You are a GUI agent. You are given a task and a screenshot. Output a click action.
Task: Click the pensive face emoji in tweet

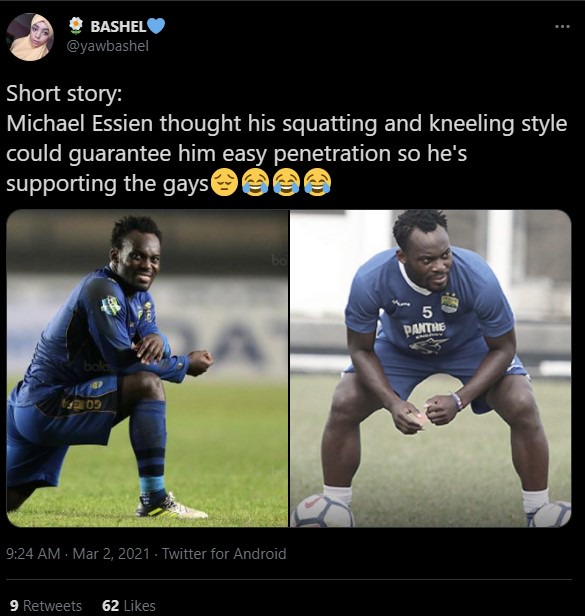[x=224, y=182]
